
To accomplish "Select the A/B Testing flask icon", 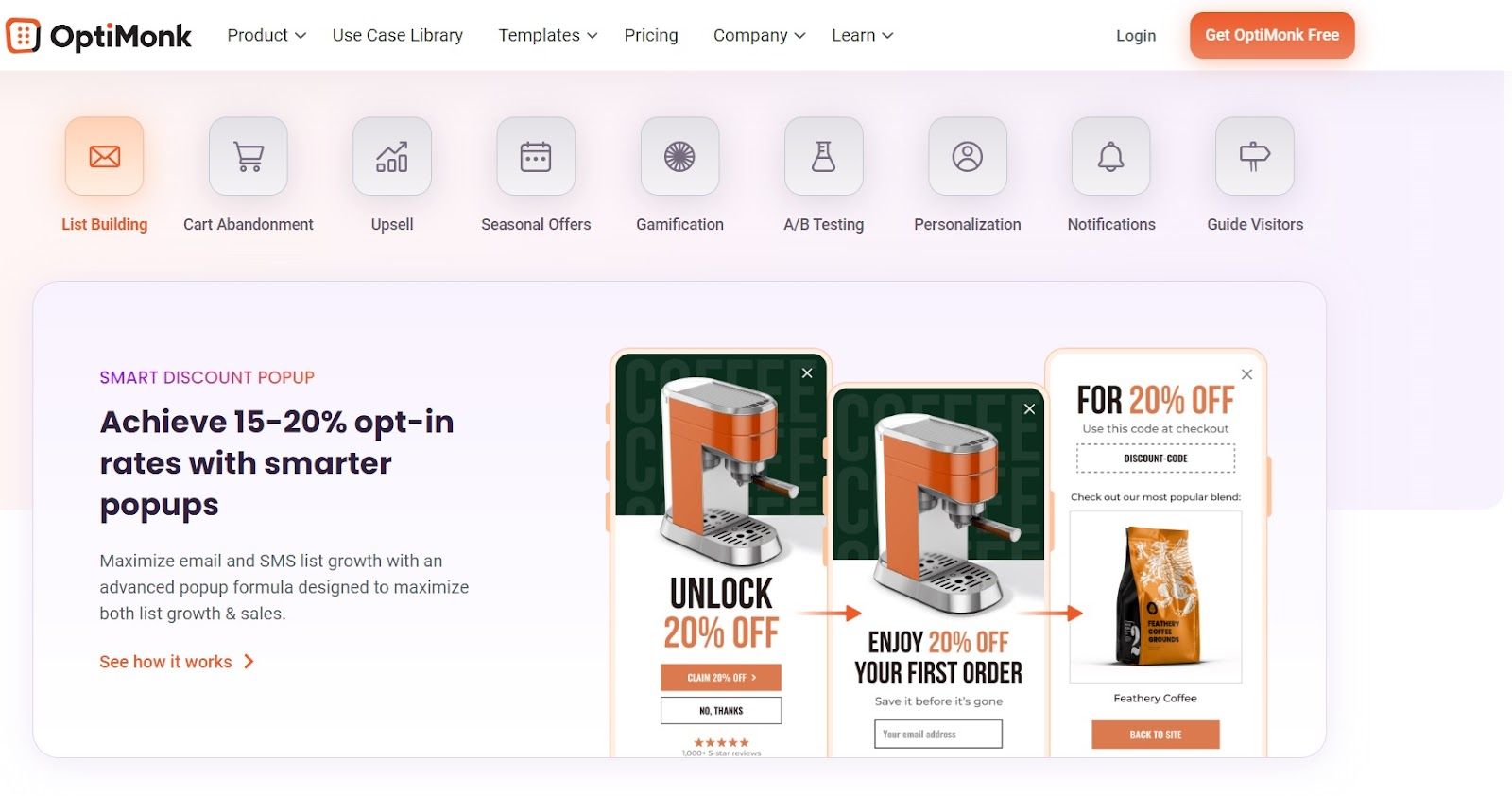I will pyautogui.click(x=824, y=156).
